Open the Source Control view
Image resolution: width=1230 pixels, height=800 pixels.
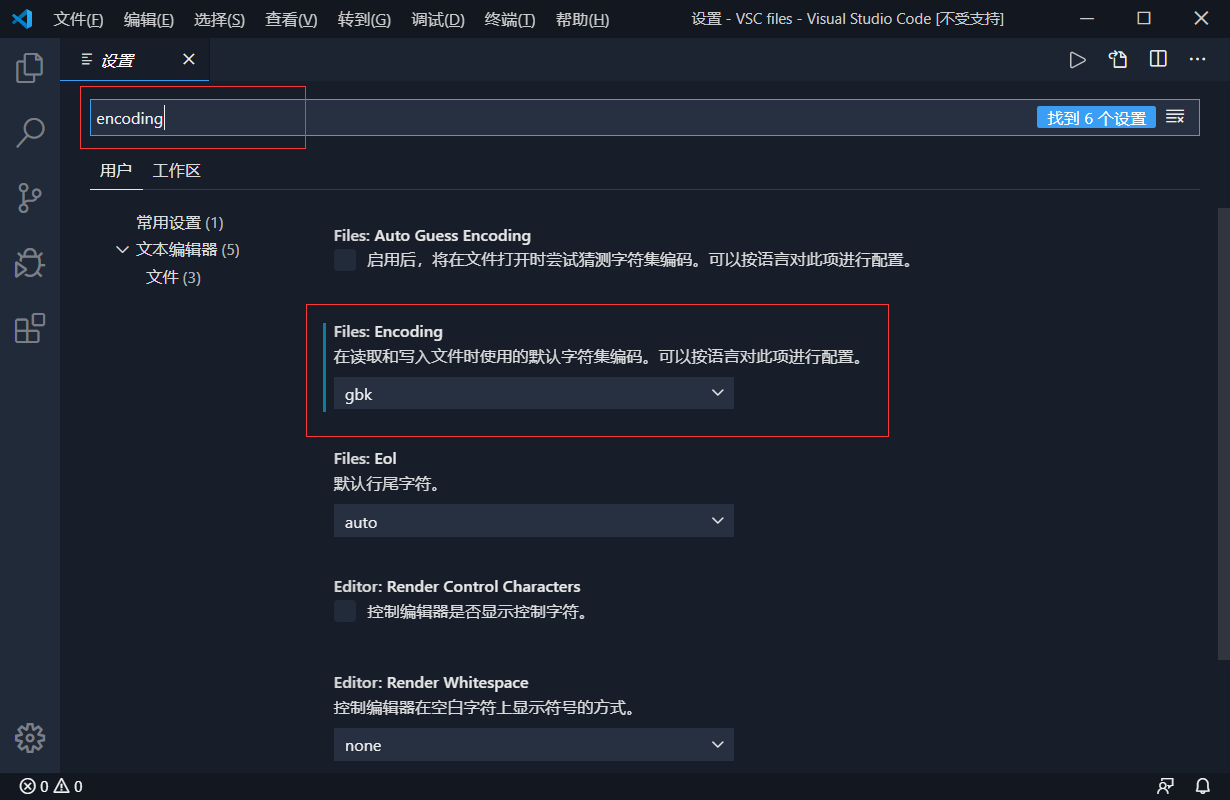[x=29, y=197]
